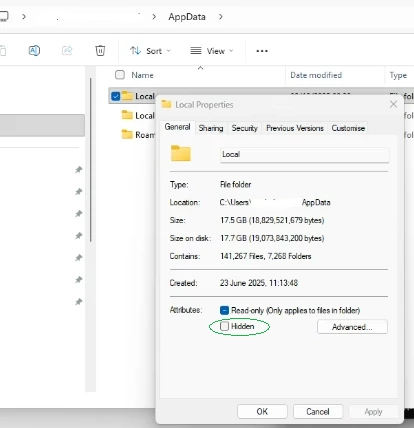Click the Advanced... button
Image resolution: width=414 pixels, height=428 pixels.
click(x=352, y=327)
